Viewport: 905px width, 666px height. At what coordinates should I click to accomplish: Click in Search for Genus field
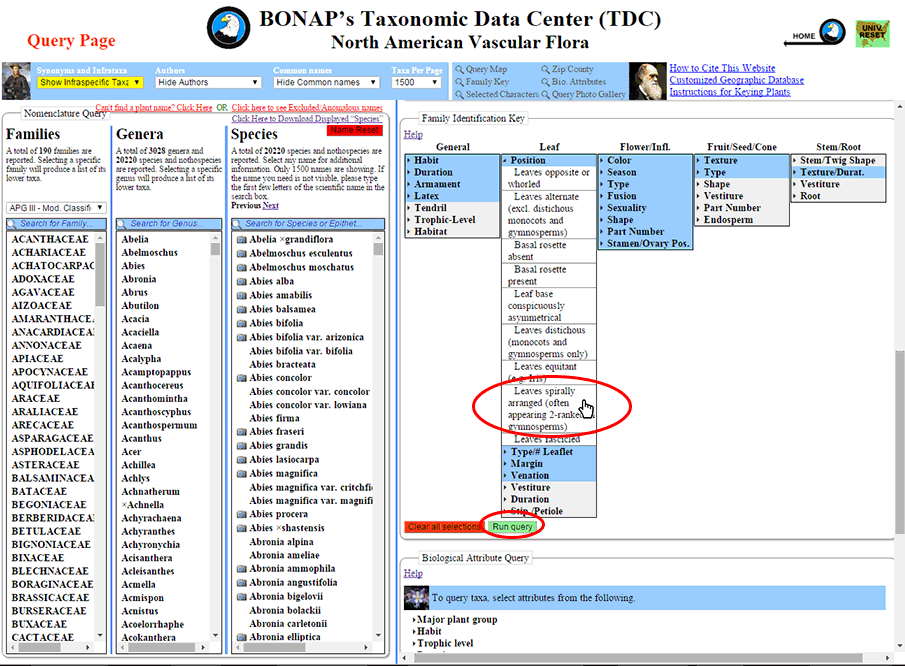[169, 224]
